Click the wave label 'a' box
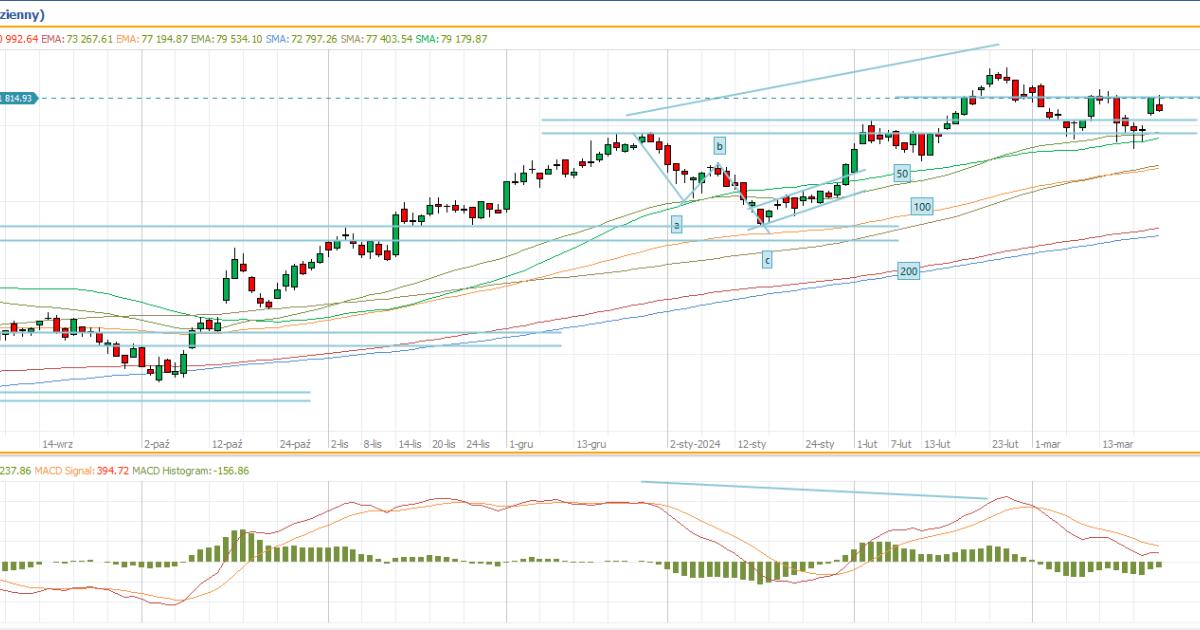This screenshot has height=630, width=1200. 677,226
